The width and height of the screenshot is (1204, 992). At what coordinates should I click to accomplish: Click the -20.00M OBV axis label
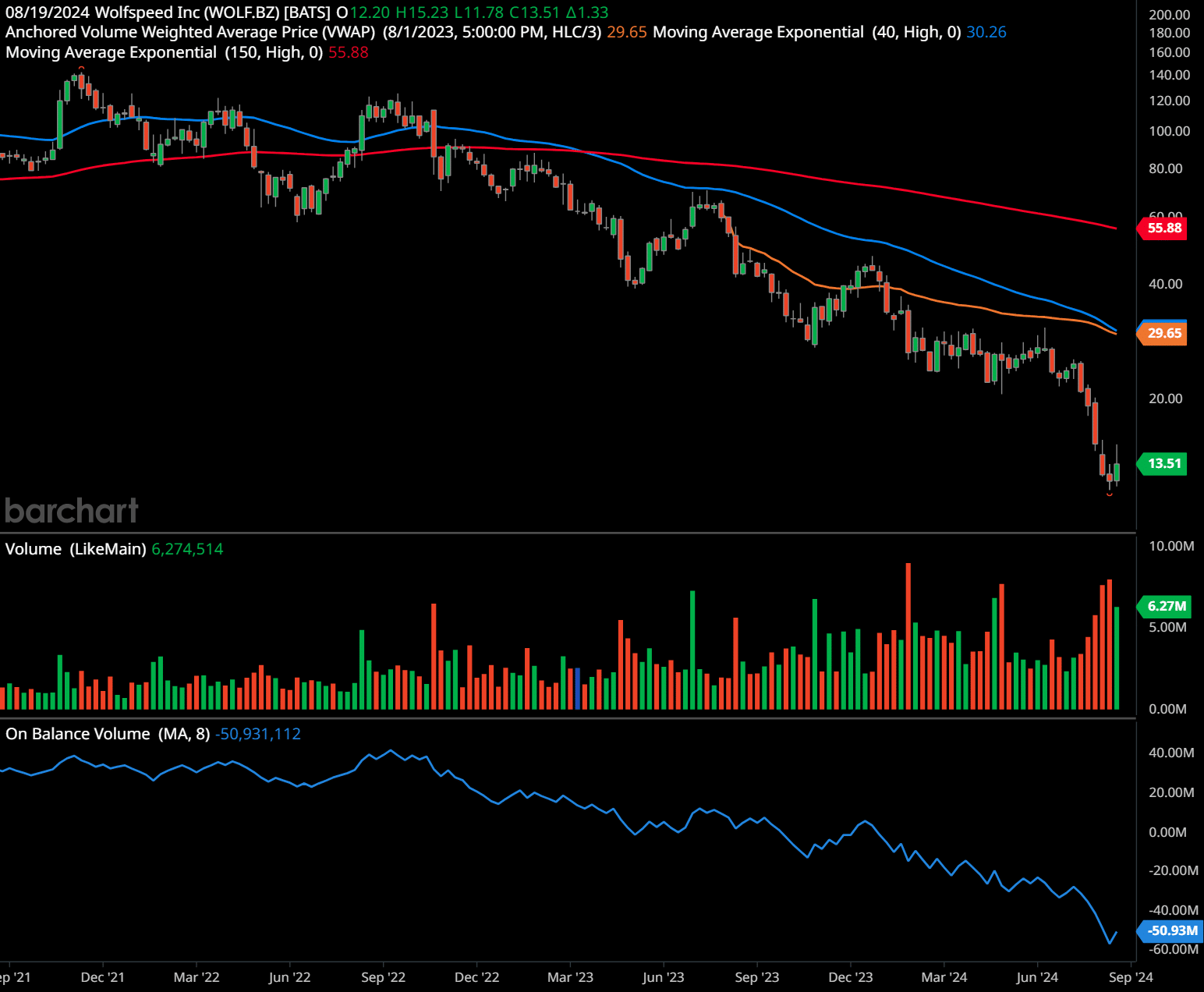click(x=1174, y=870)
